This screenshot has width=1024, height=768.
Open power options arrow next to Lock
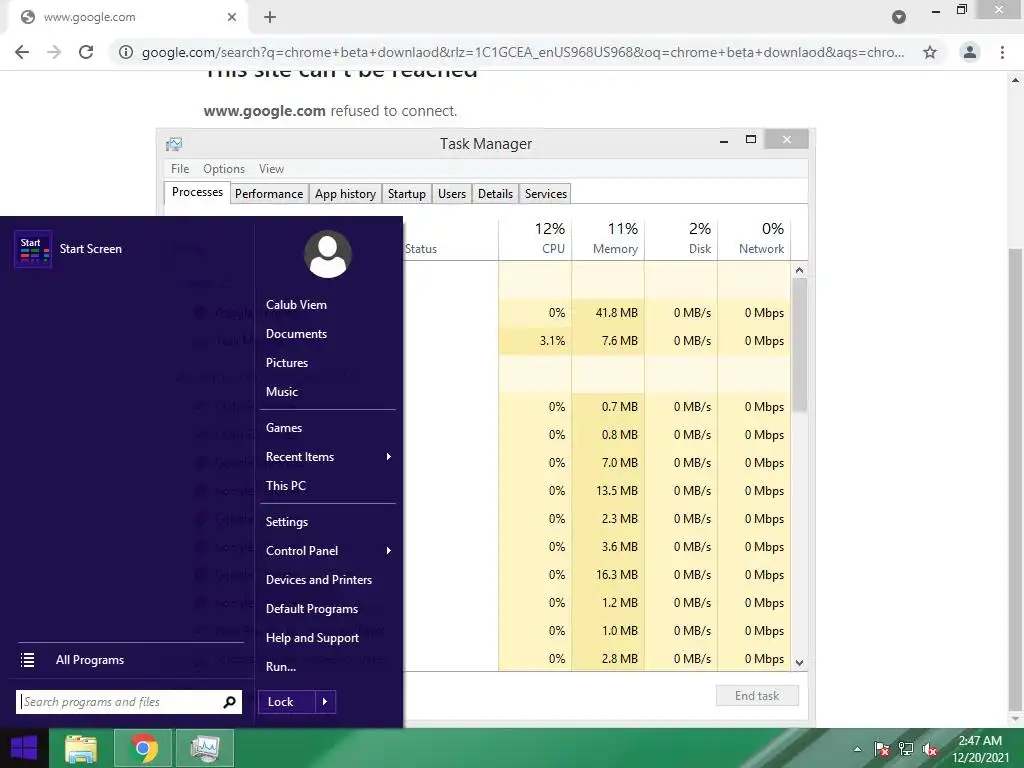(325, 702)
